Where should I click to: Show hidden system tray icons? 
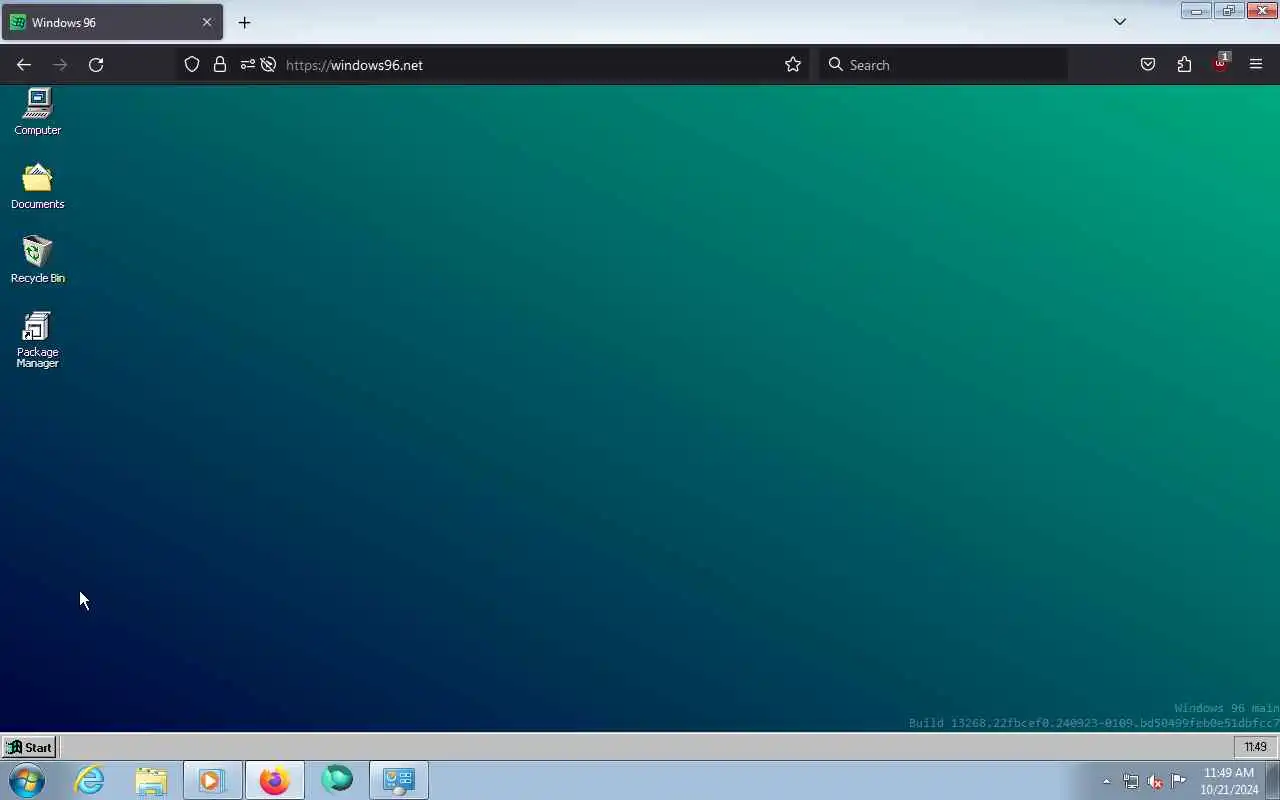click(x=1106, y=781)
